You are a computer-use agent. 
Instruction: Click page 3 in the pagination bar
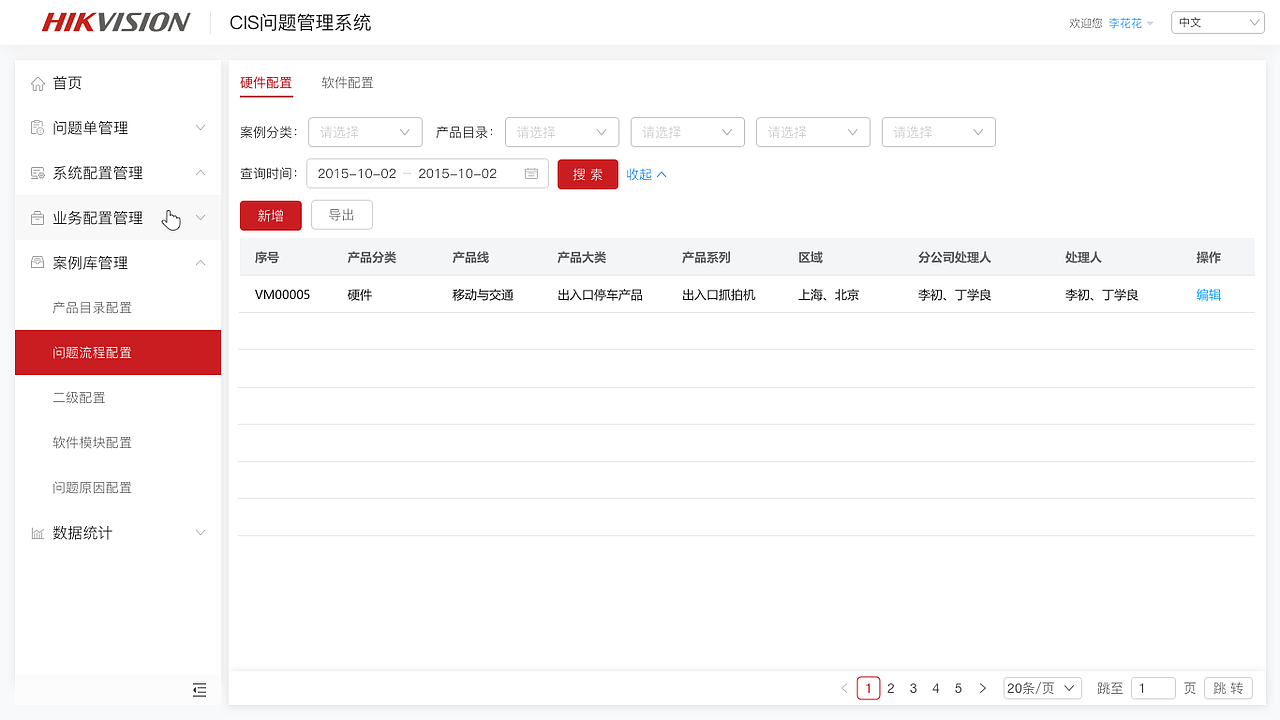[913, 688]
